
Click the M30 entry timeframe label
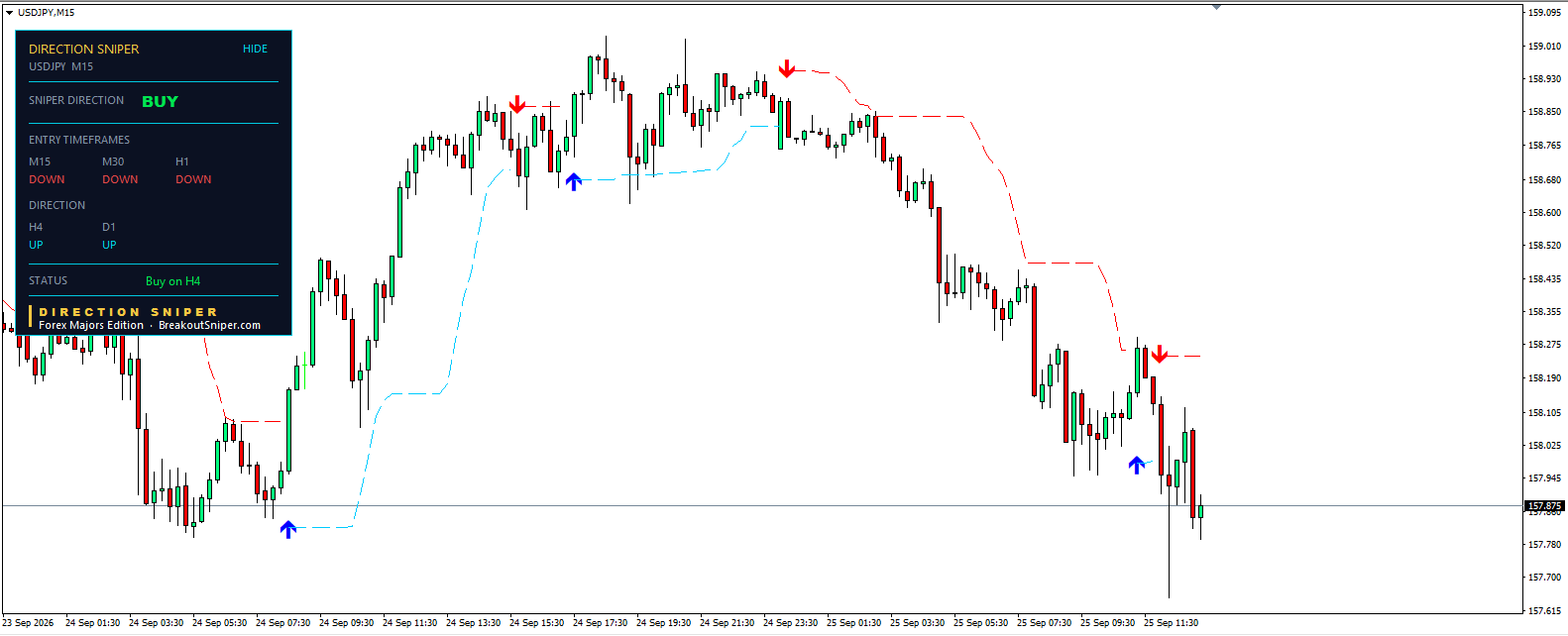(113, 161)
